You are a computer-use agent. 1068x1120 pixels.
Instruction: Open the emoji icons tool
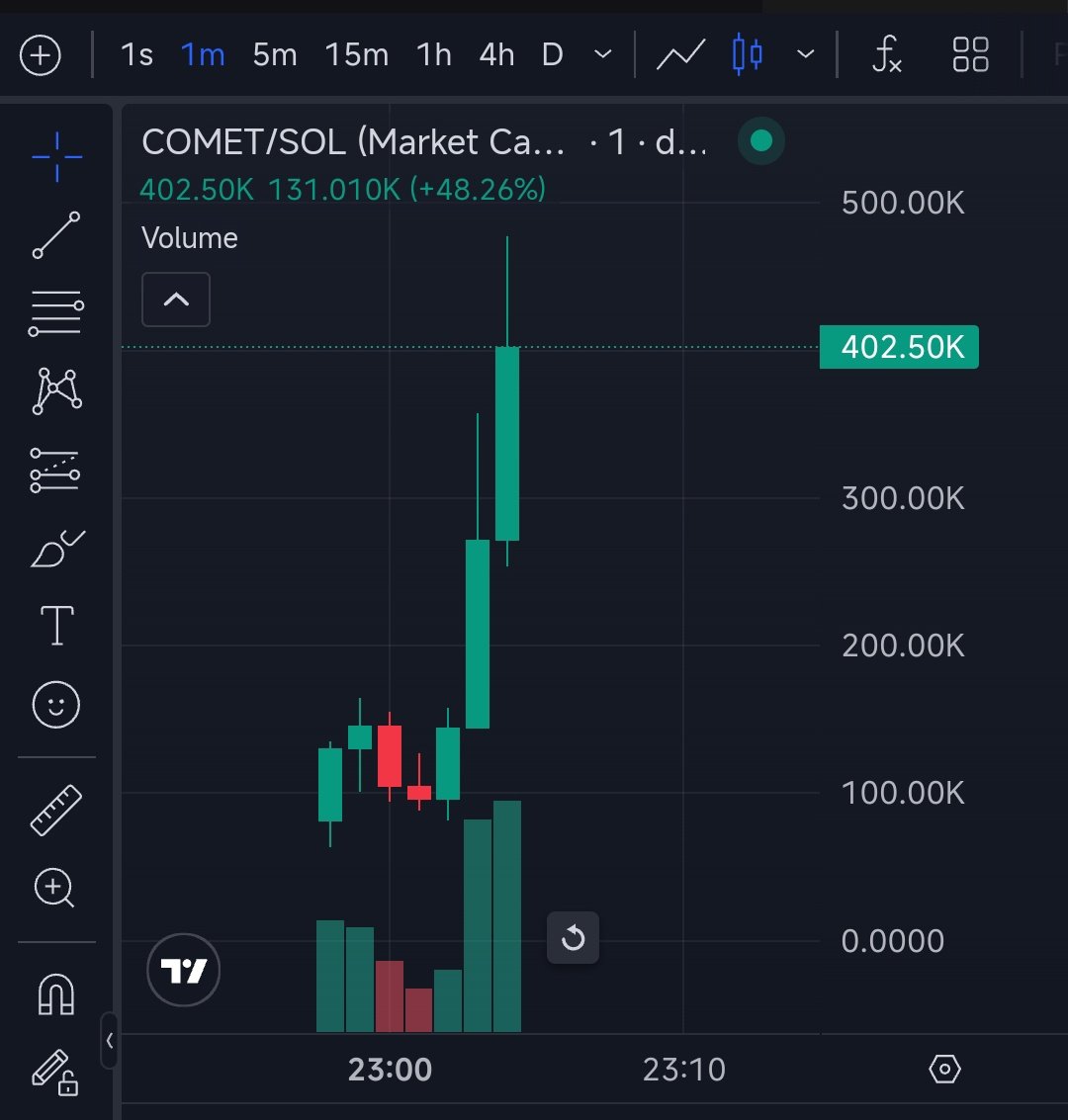pyautogui.click(x=56, y=705)
